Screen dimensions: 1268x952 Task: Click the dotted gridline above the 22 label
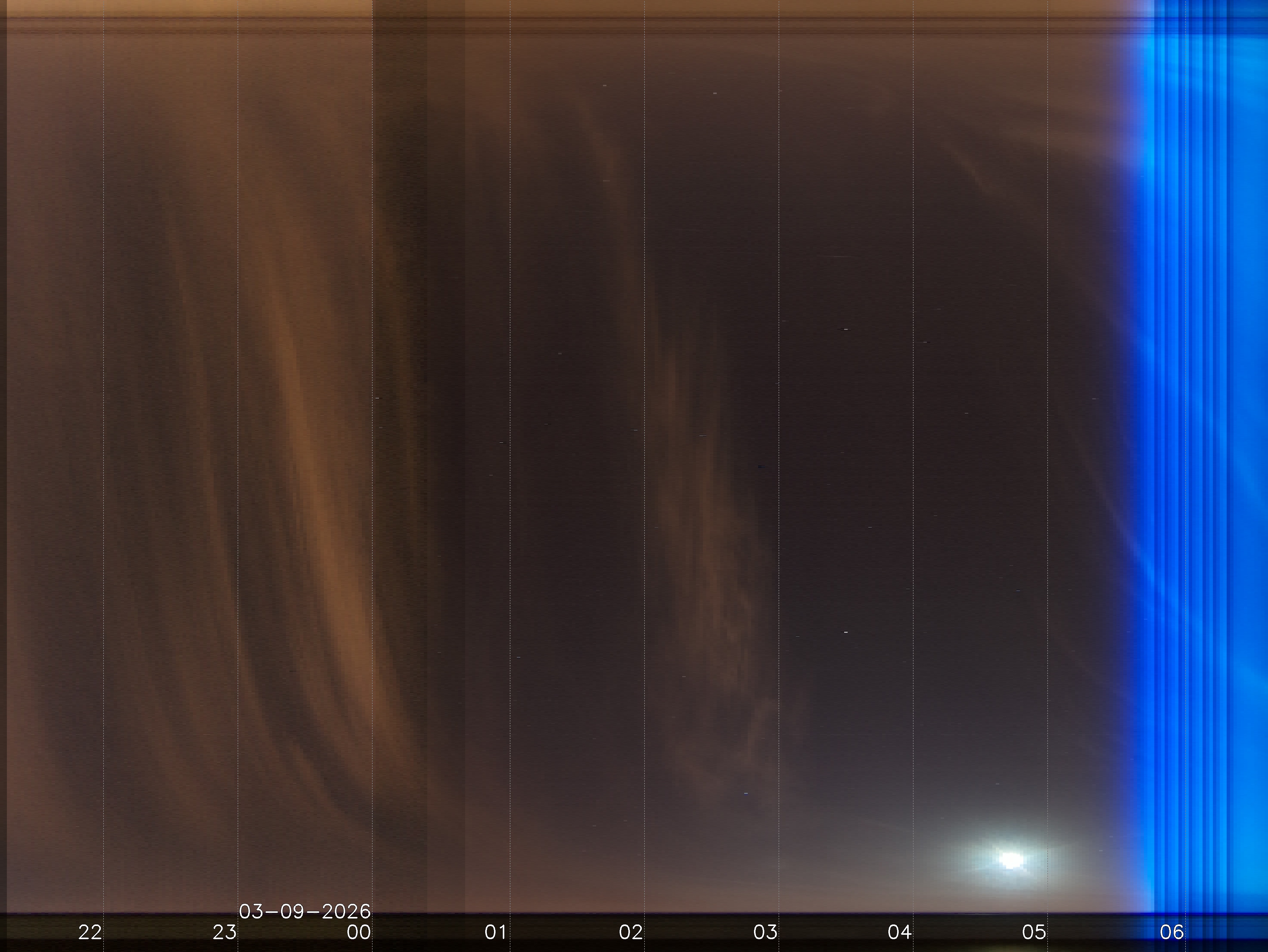tap(103, 458)
